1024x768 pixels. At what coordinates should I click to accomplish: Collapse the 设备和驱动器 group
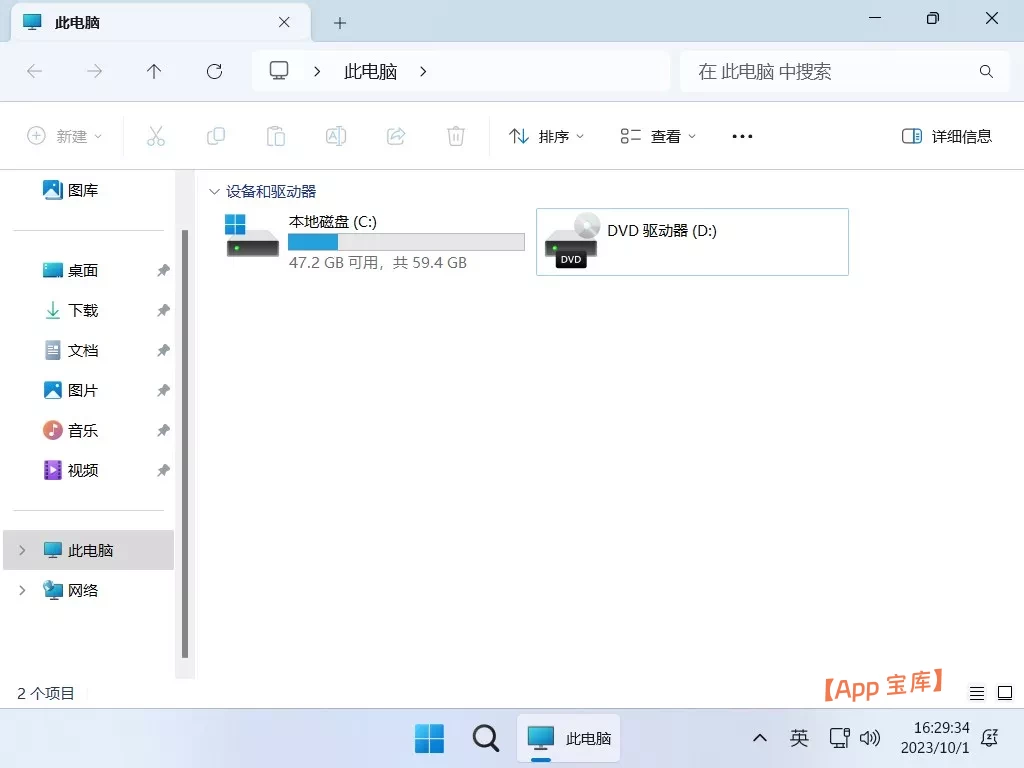[214, 191]
